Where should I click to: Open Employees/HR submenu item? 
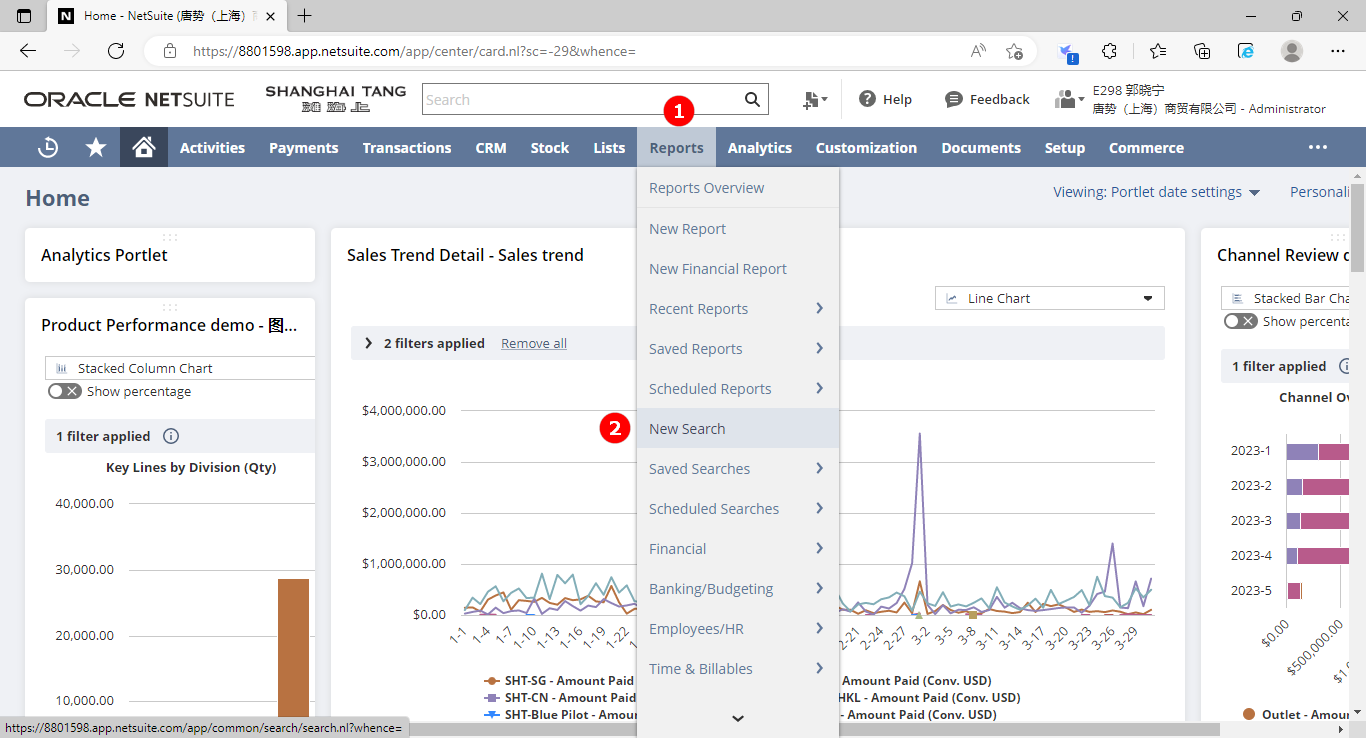pyautogui.click(x=738, y=628)
